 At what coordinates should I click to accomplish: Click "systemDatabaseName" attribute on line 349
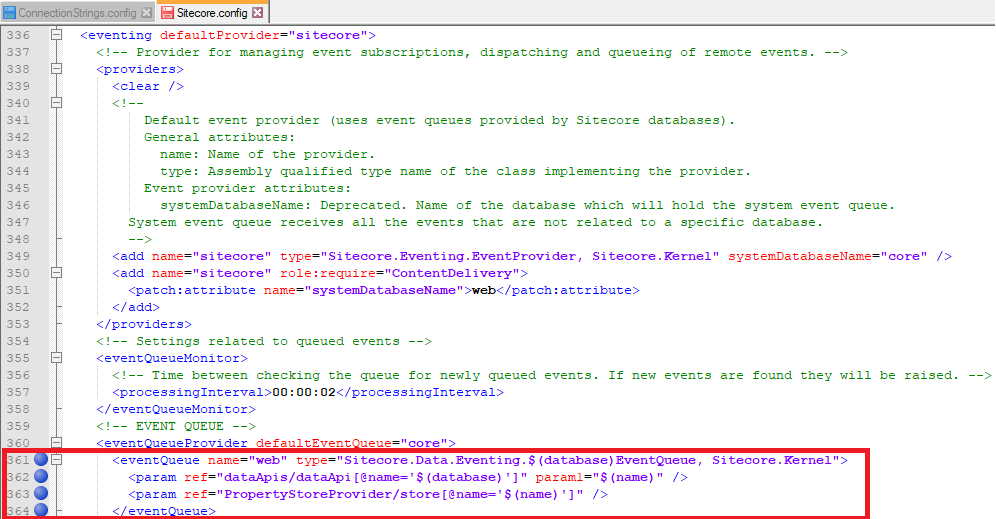(800, 256)
